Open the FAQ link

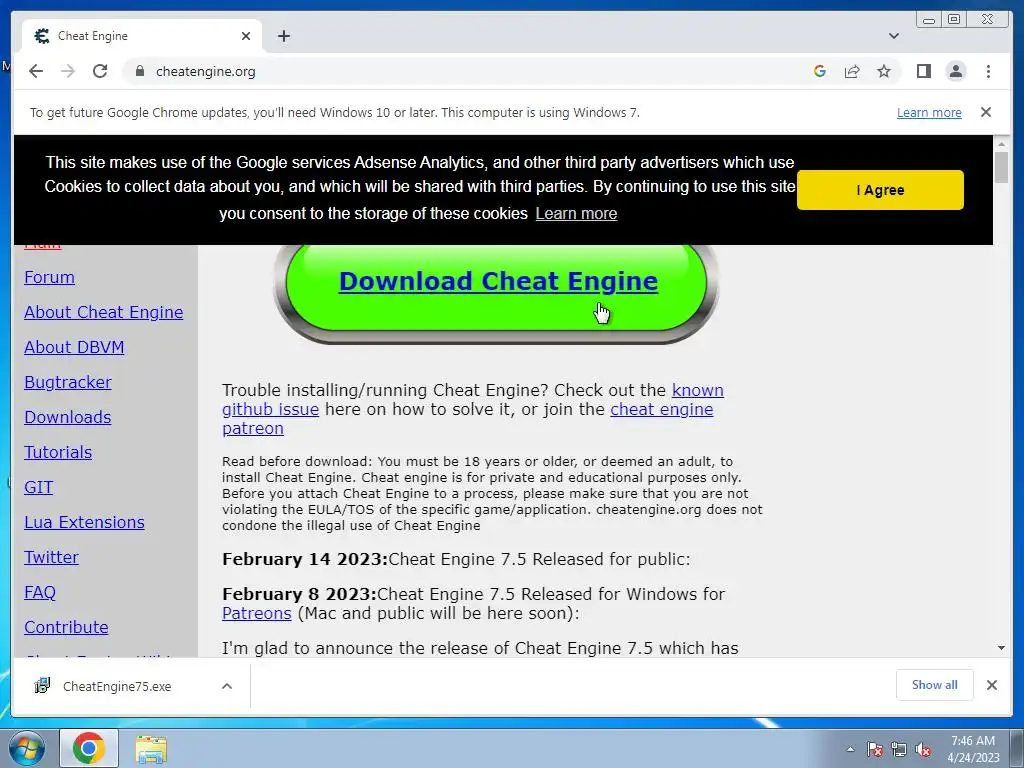point(40,592)
